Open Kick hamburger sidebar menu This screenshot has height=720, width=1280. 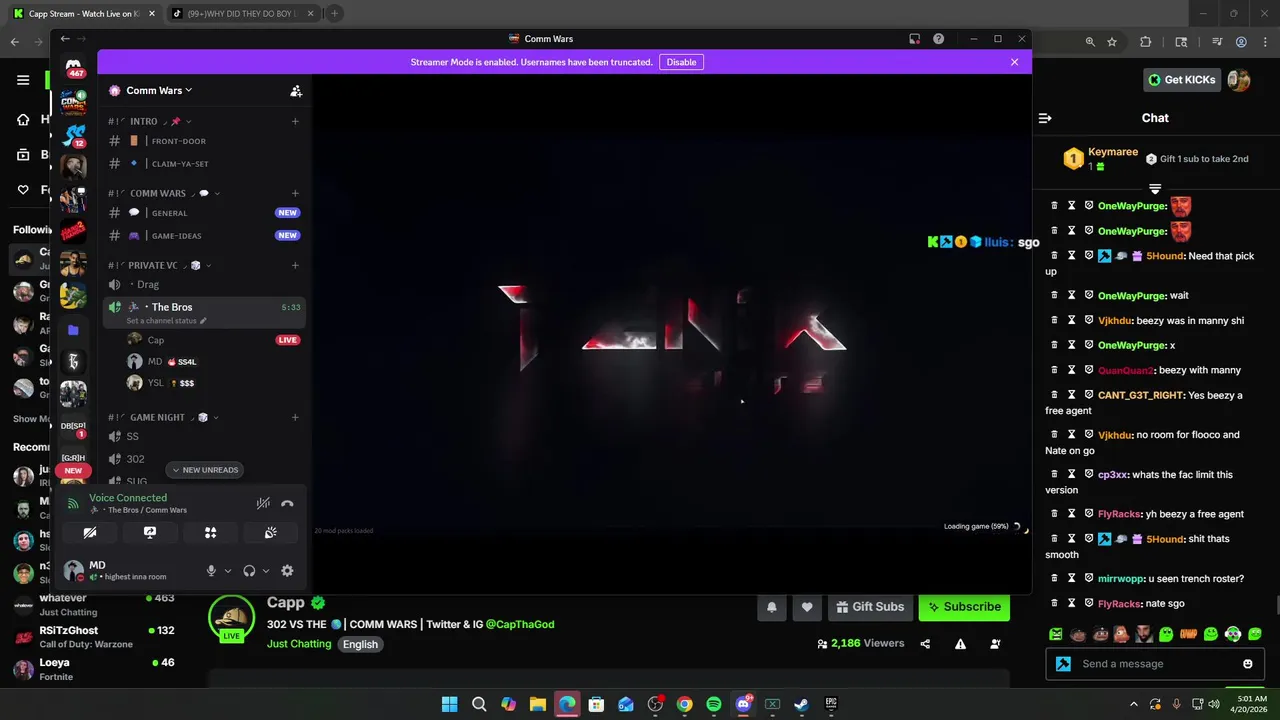point(23,80)
